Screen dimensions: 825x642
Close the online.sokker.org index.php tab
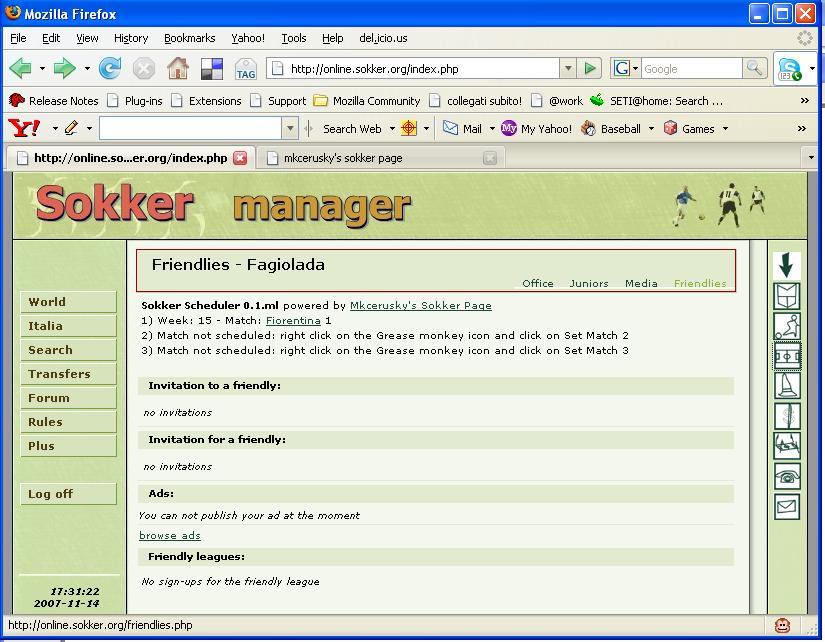tap(240, 158)
